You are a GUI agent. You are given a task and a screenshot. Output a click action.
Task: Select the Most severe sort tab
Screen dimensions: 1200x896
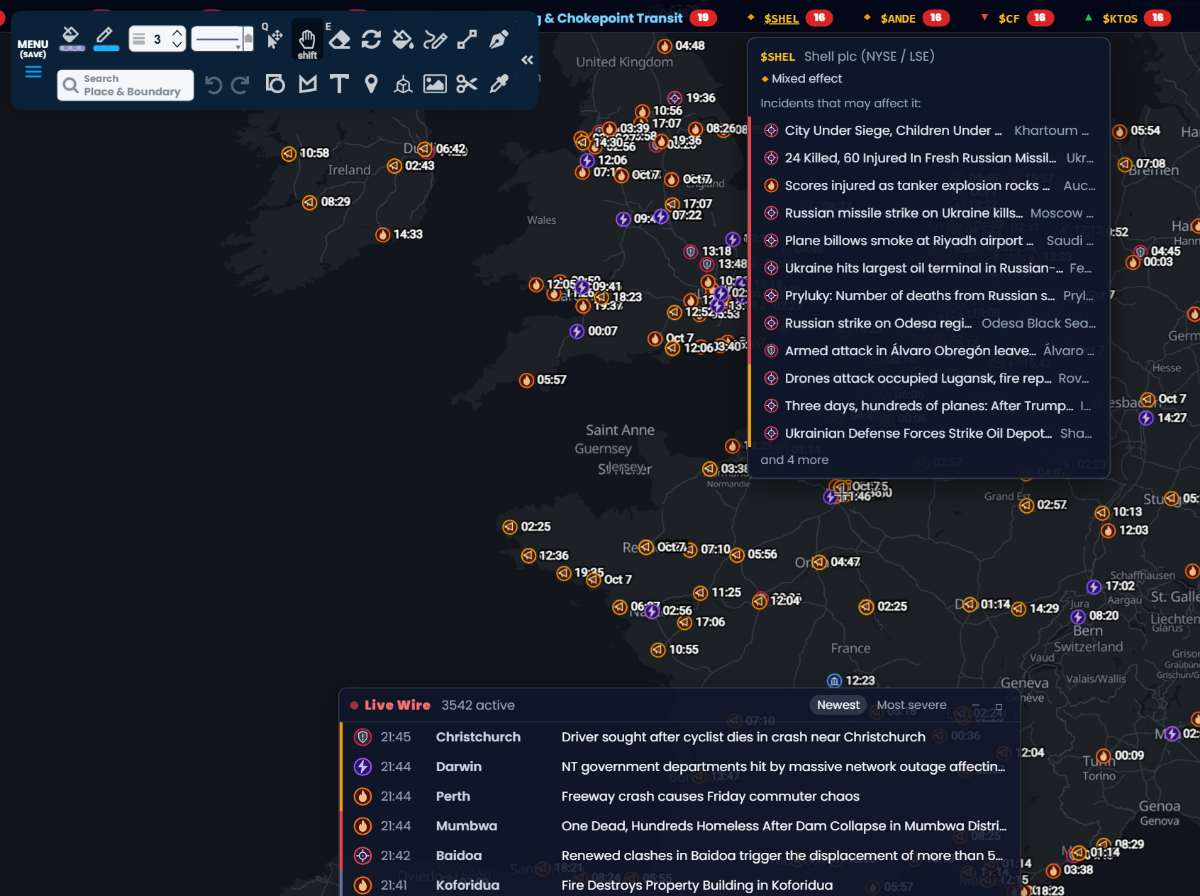(x=911, y=705)
